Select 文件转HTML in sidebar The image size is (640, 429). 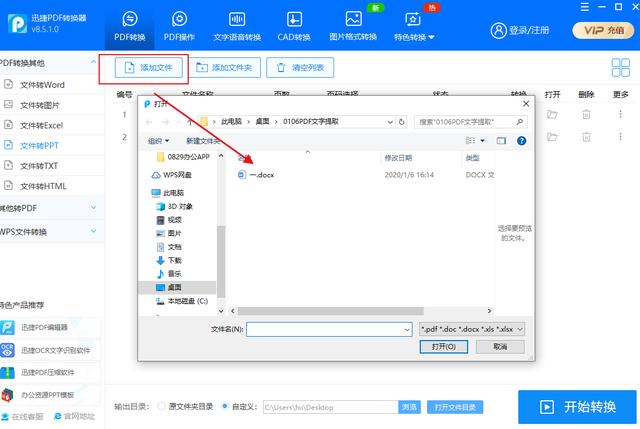(43, 186)
